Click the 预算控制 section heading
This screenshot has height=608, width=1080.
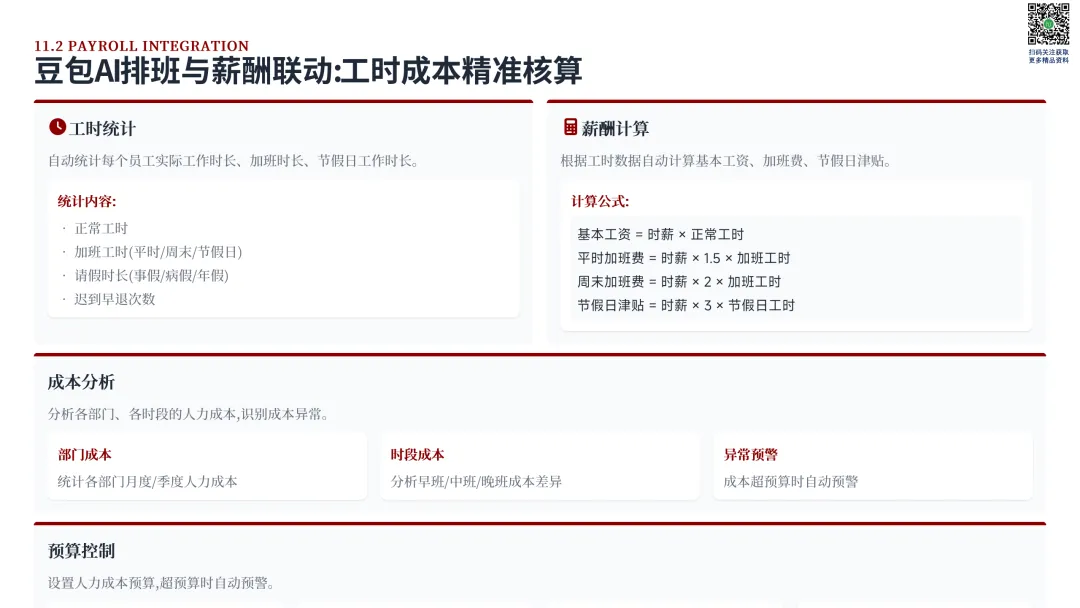81,552
